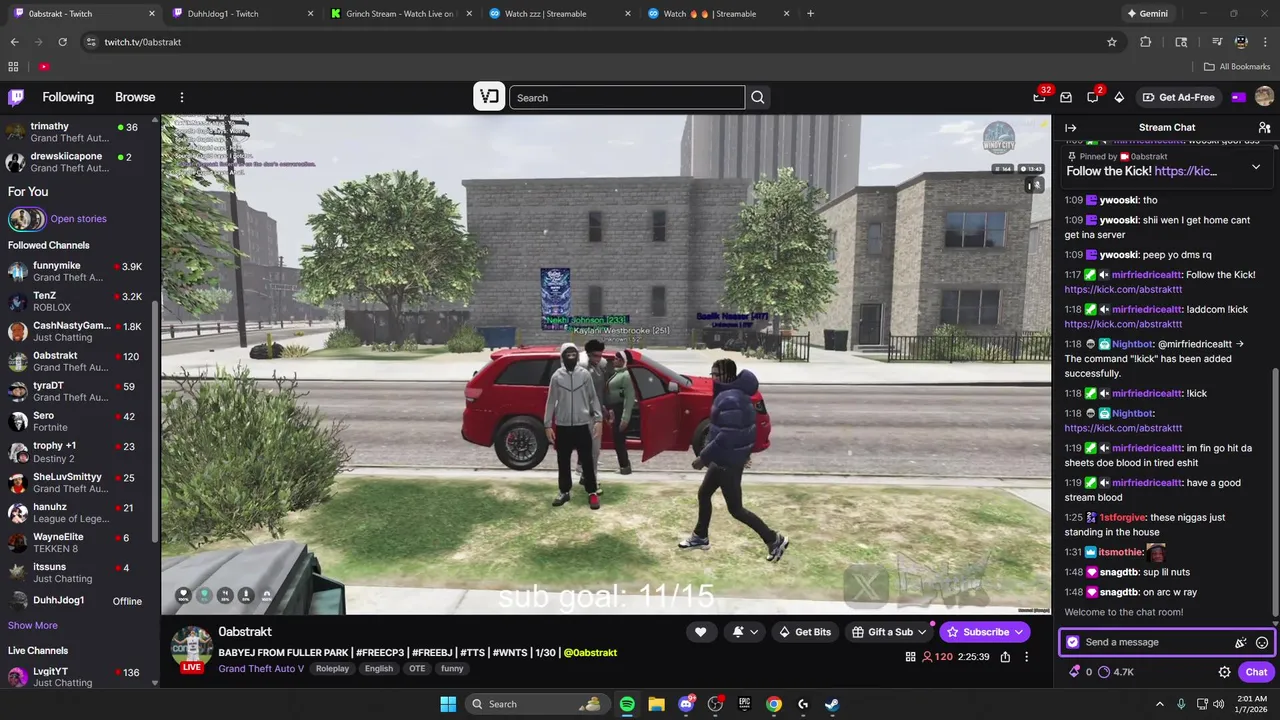Click the Roleplay tag
1280x720 pixels.
(333, 669)
